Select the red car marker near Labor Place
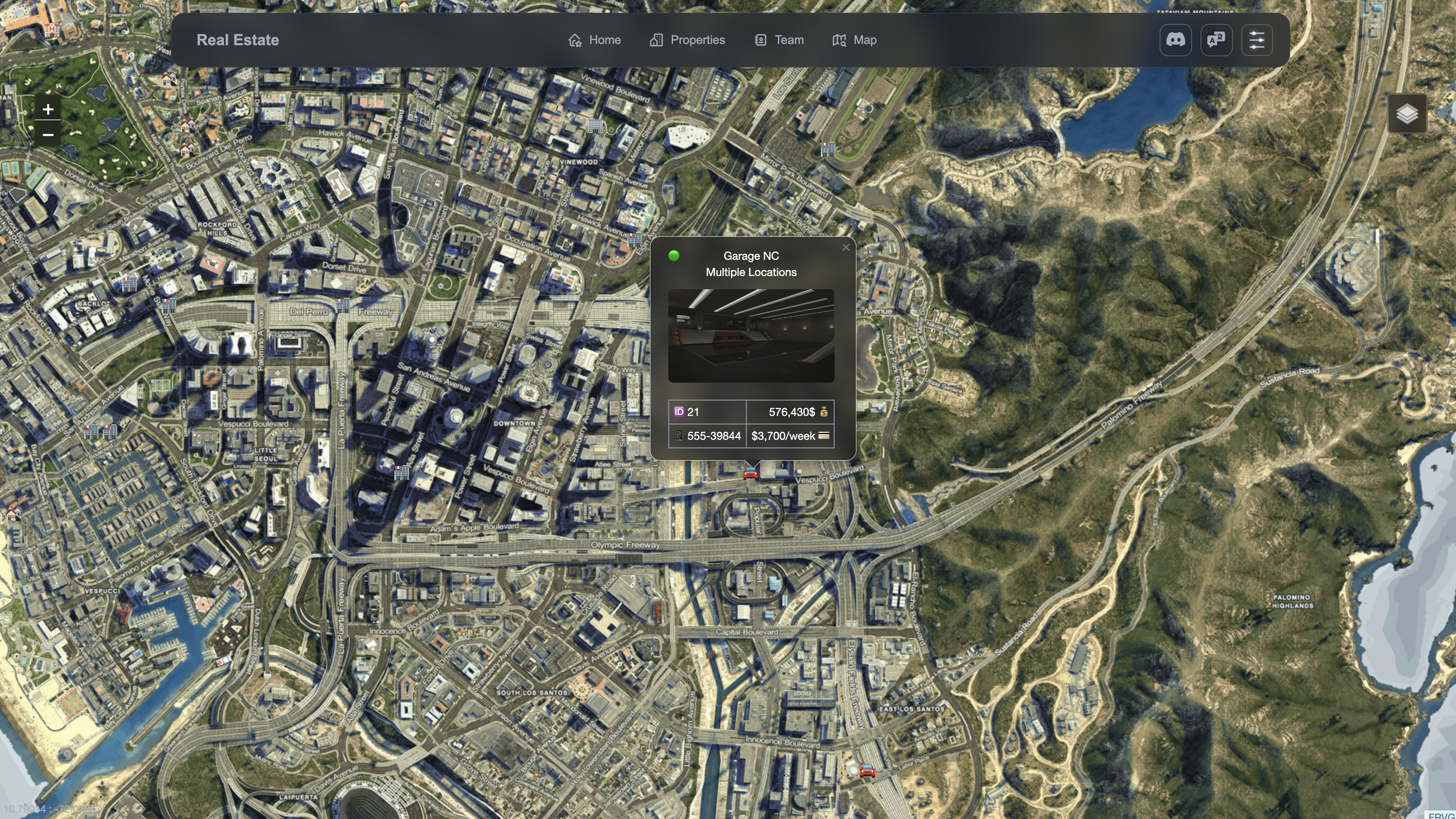This screenshot has height=819, width=1456. click(867, 771)
